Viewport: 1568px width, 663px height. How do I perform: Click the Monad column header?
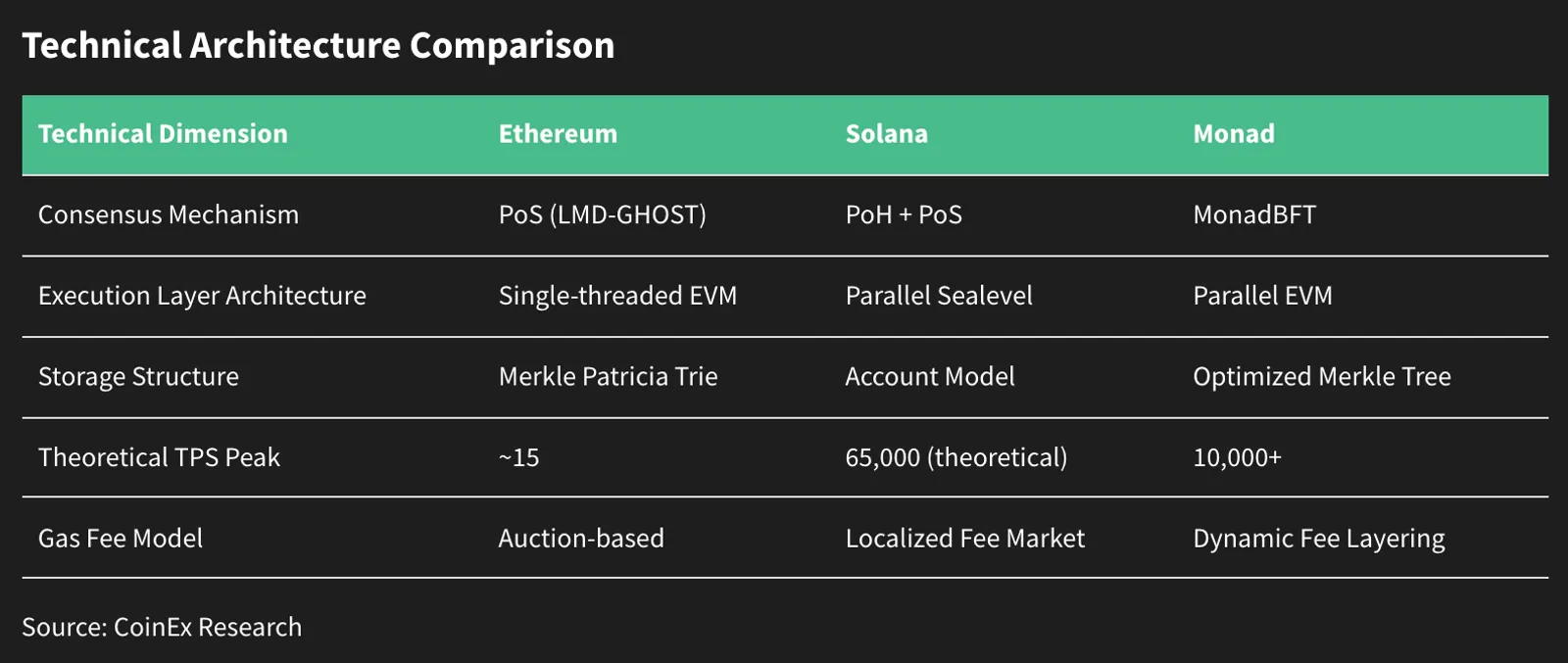pyautogui.click(x=1234, y=134)
